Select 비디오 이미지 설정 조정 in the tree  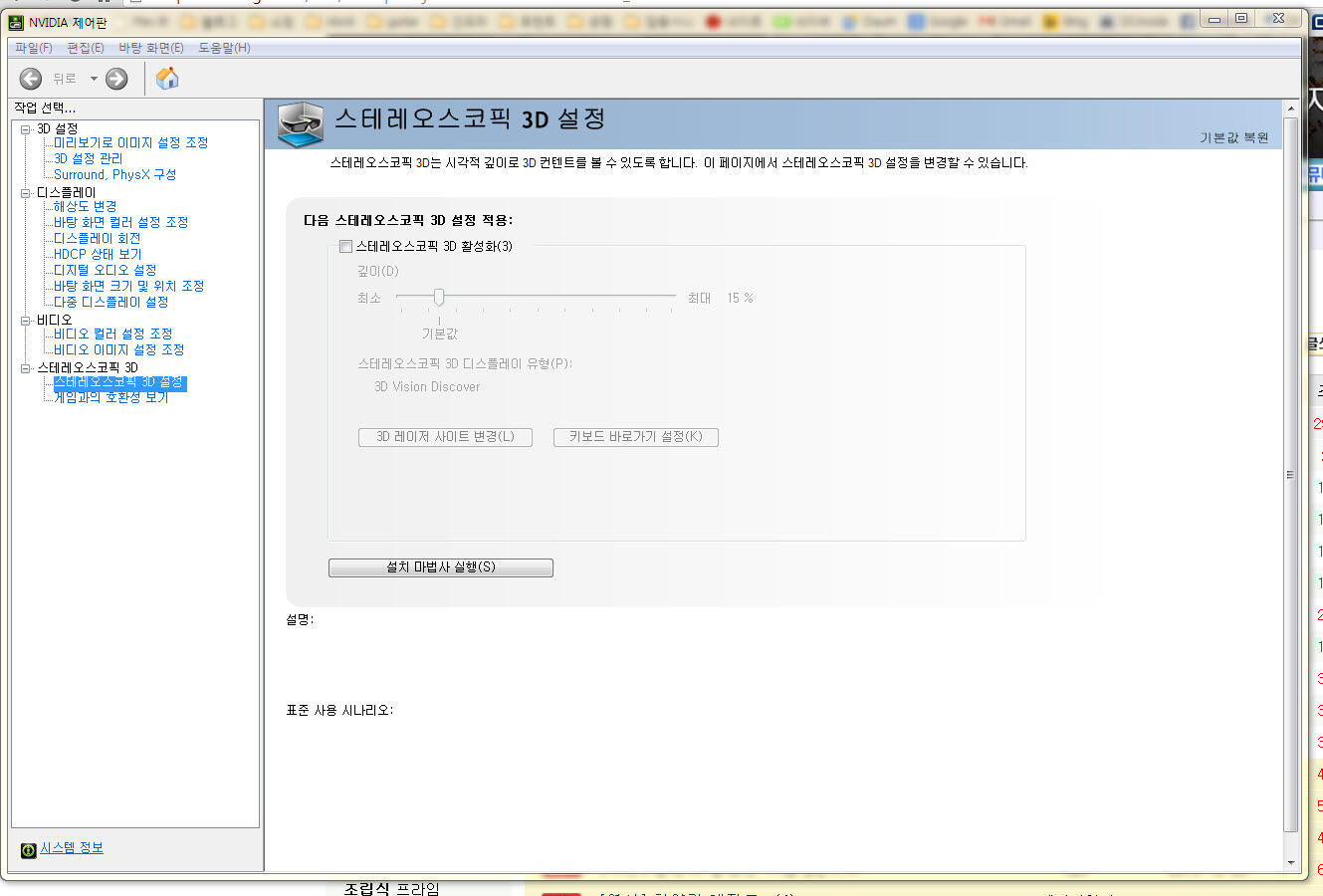coord(119,349)
